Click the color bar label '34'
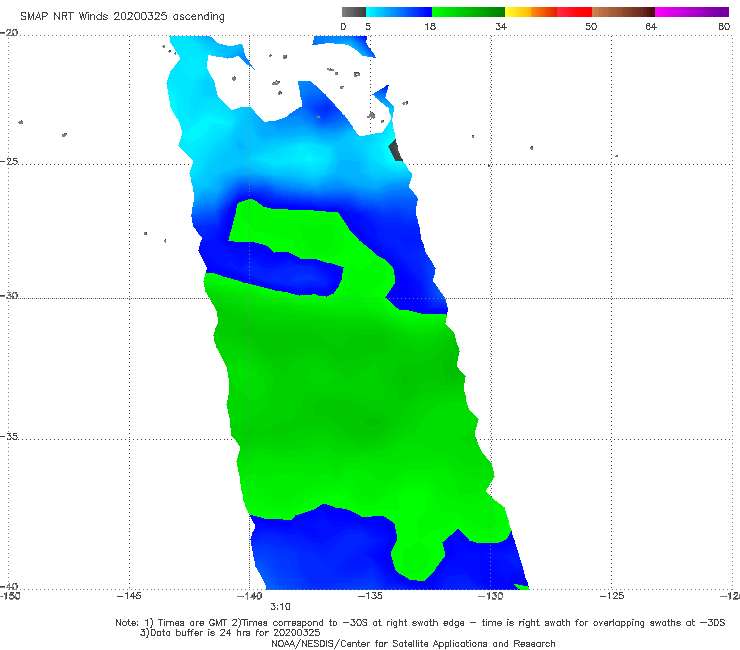The width and height of the screenshot is (740, 650). (x=501, y=26)
